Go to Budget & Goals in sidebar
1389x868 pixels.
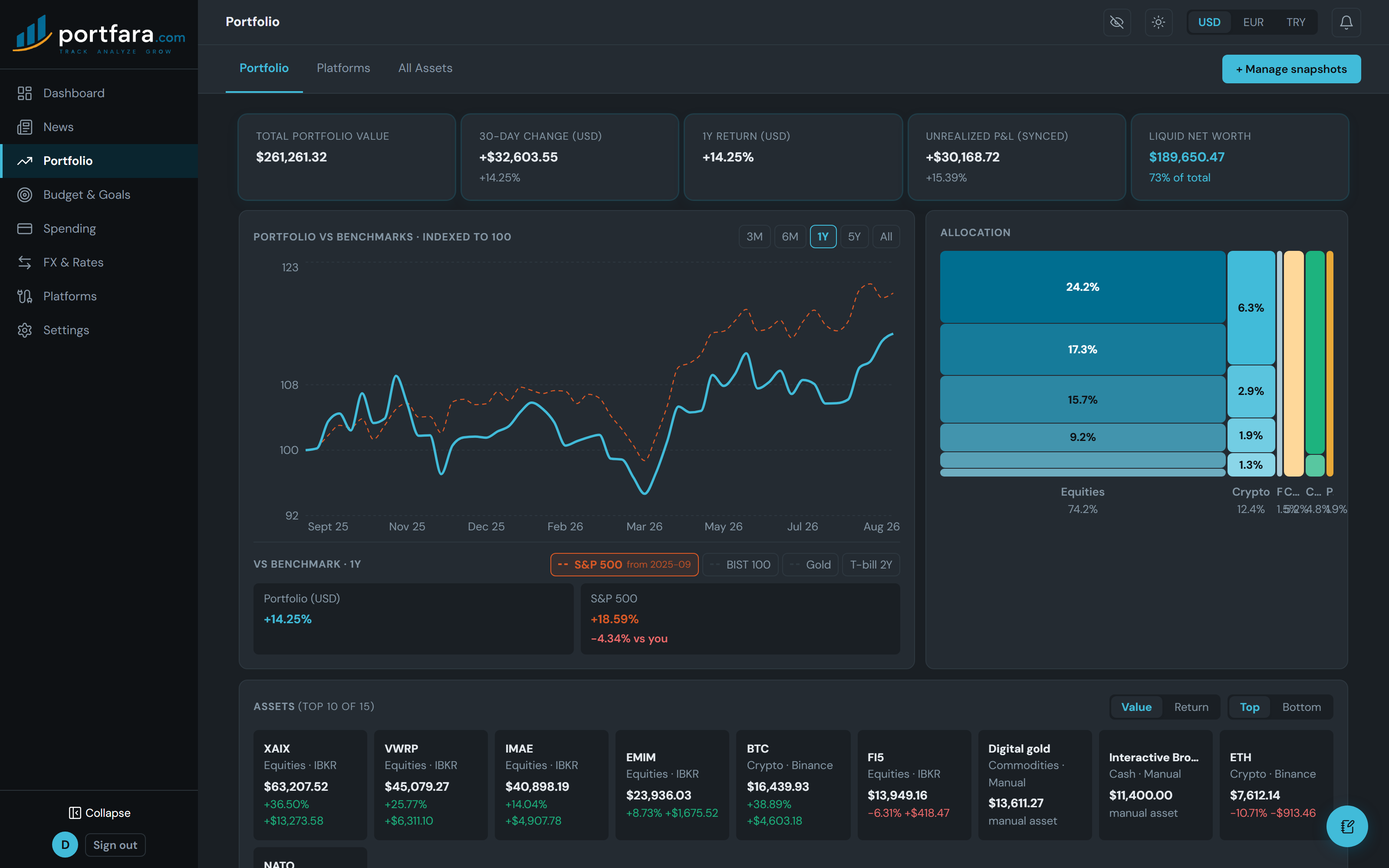[x=99, y=194]
